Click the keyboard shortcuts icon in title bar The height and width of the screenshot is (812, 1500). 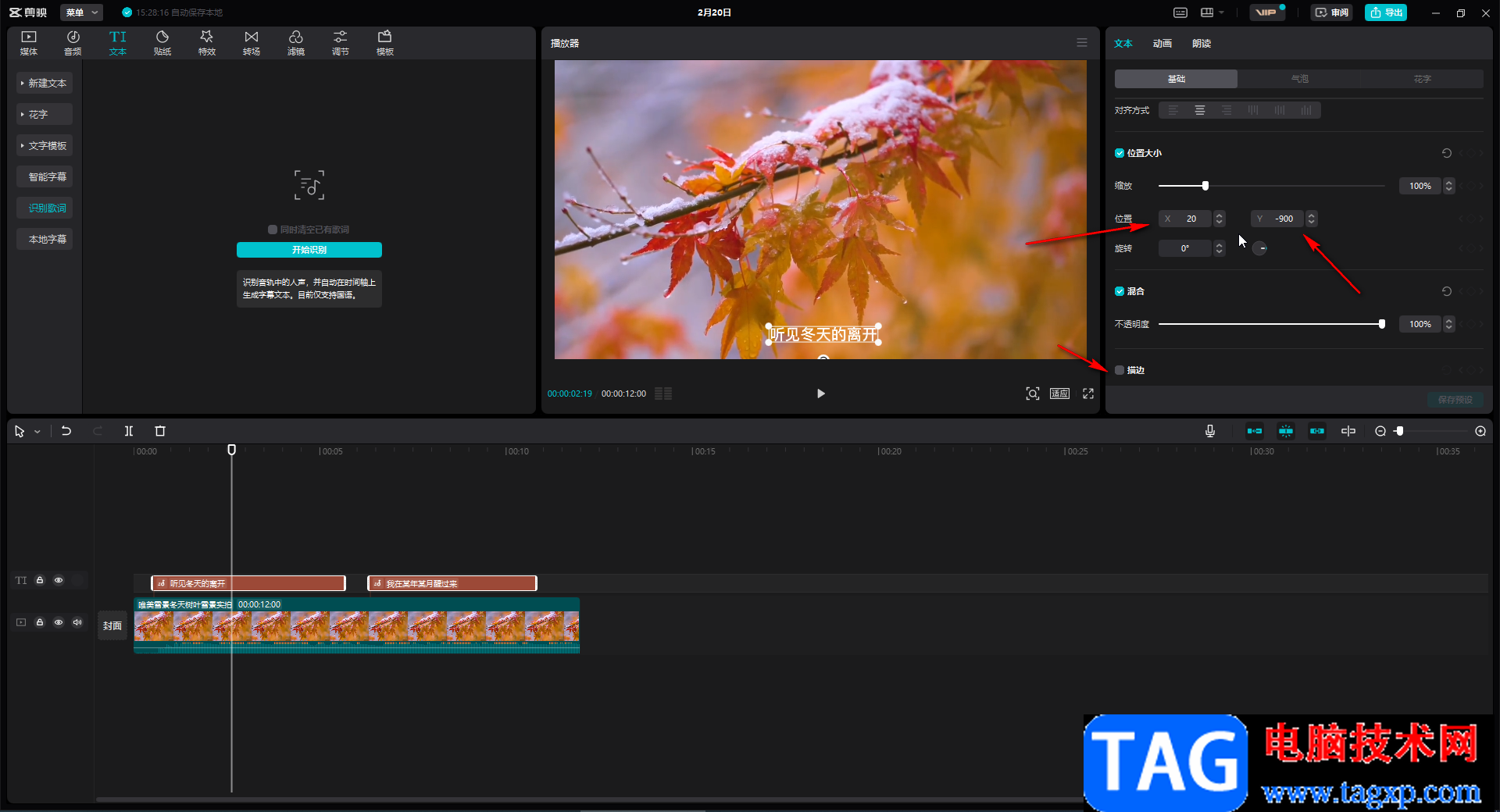(x=1180, y=12)
